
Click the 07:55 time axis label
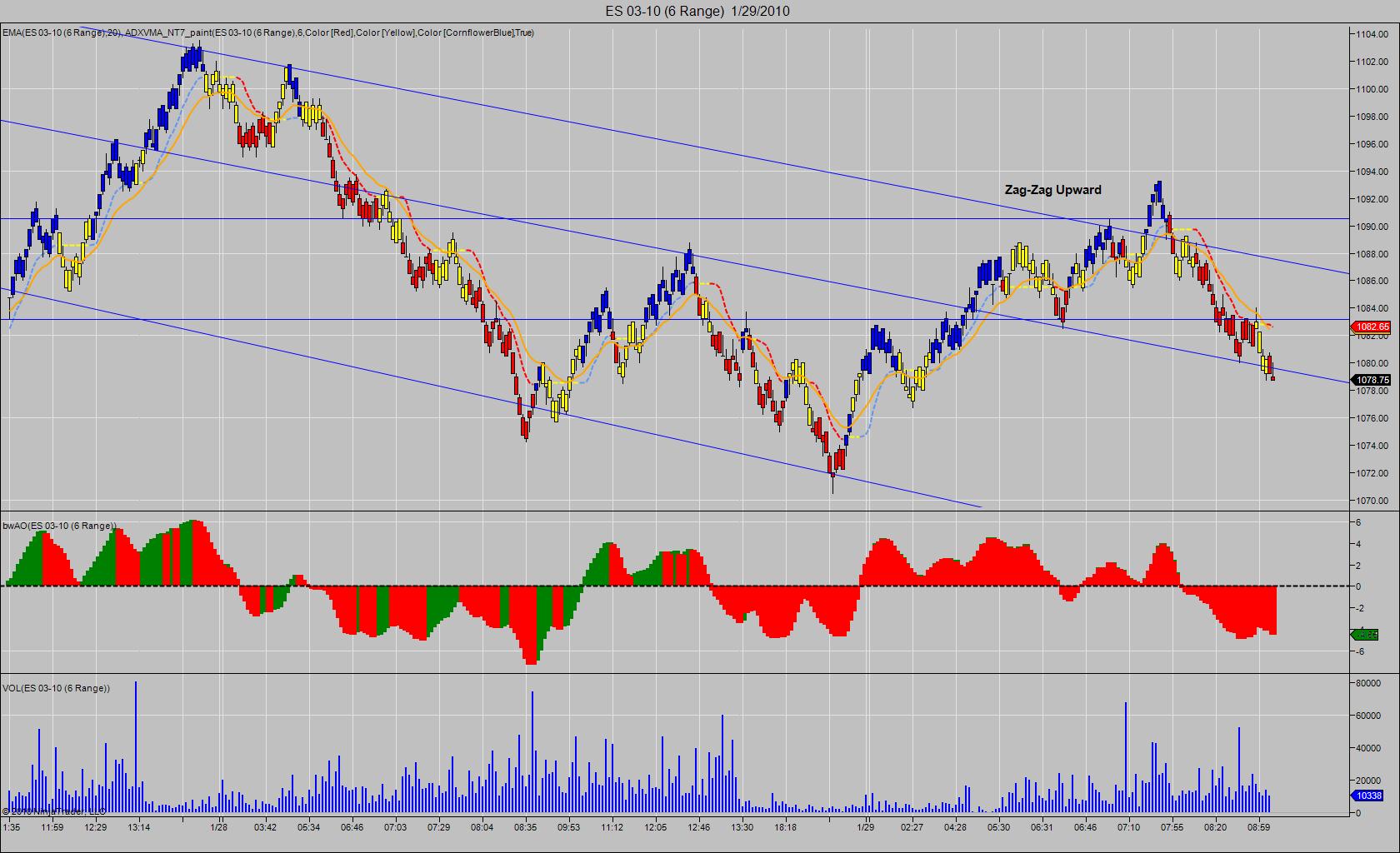pyautogui.click(x=1172, y=827)
